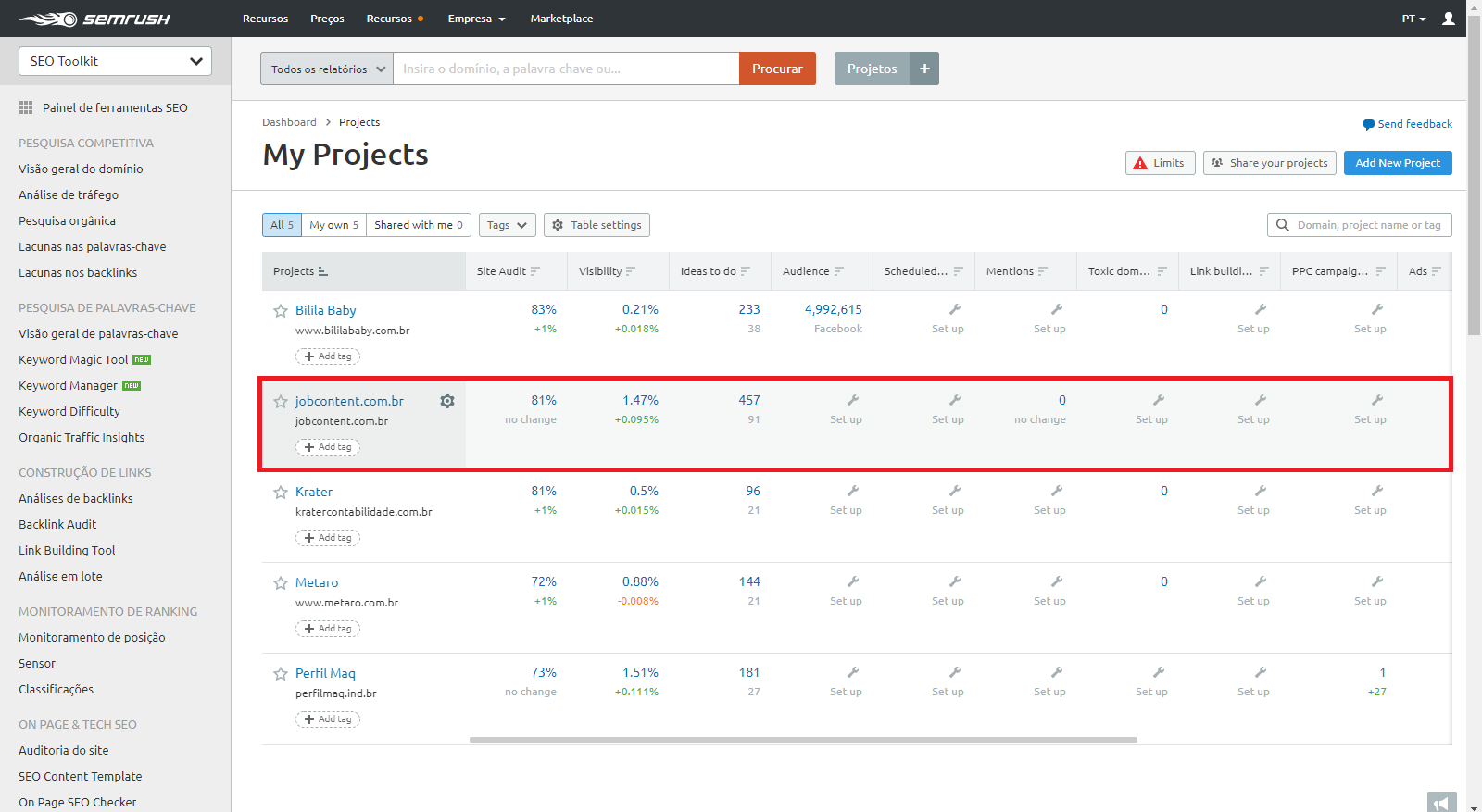1482x812 pixels.
Task: Open Table settings
Action: coord(597,225)
